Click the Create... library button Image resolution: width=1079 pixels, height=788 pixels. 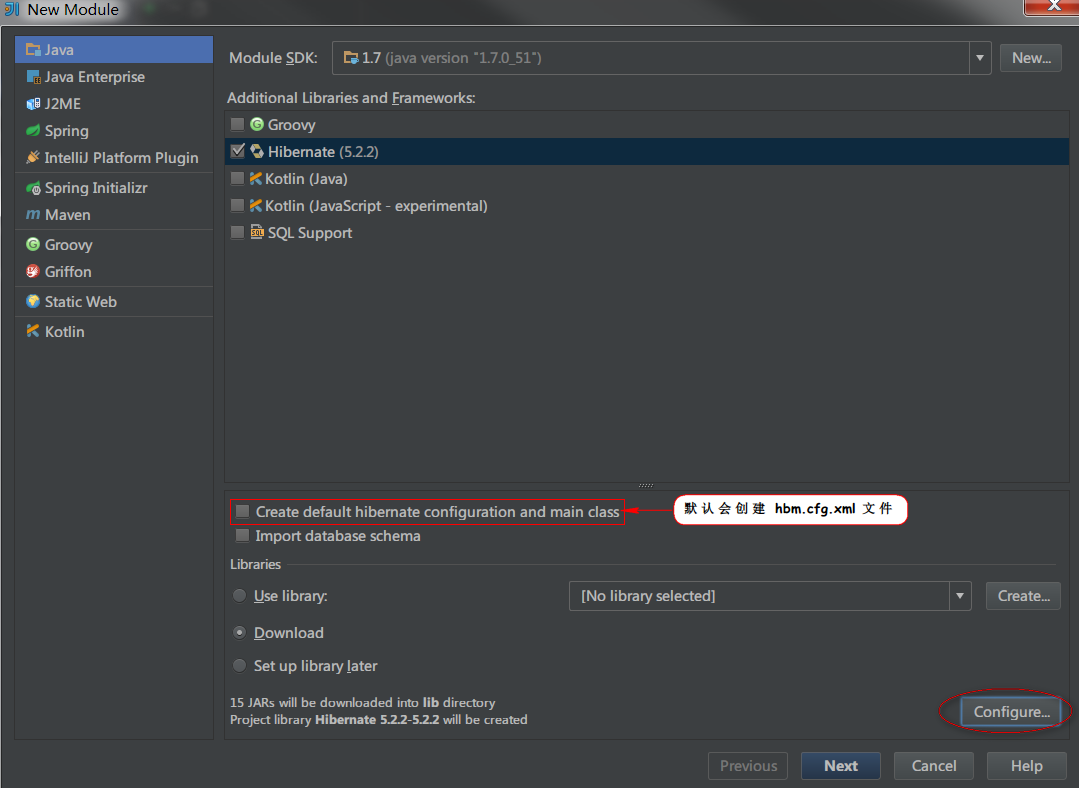pos(1023,596)
